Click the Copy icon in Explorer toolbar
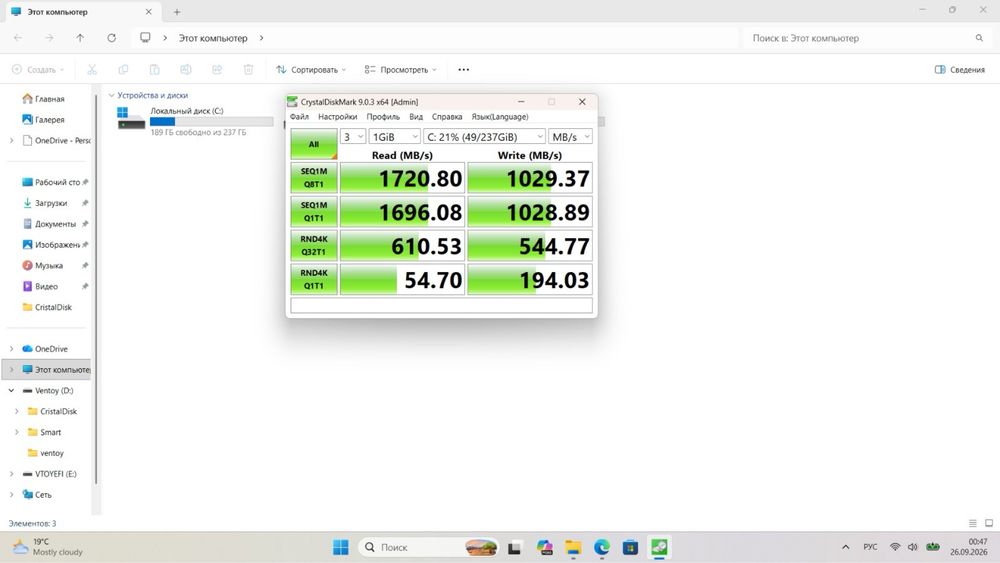The height and width of the screenshot is (563, 1000). (123, 69)
